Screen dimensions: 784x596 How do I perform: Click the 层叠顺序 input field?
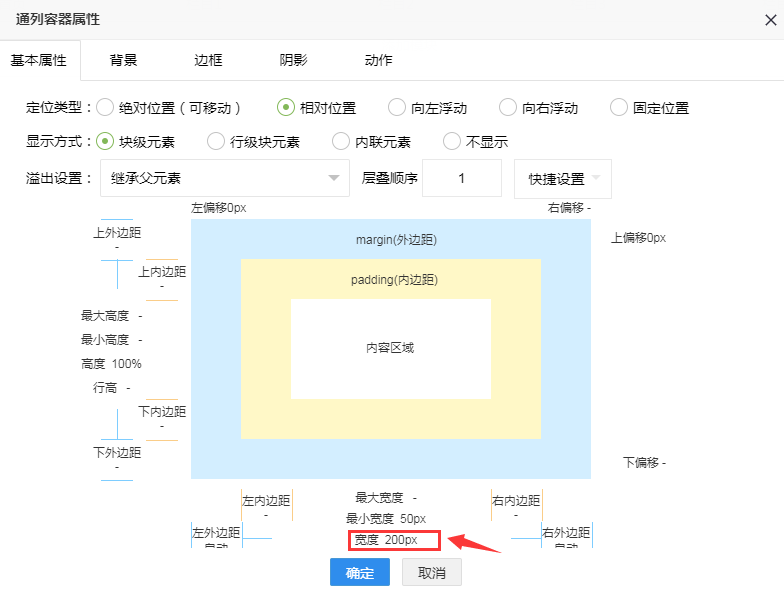[461, 179]
